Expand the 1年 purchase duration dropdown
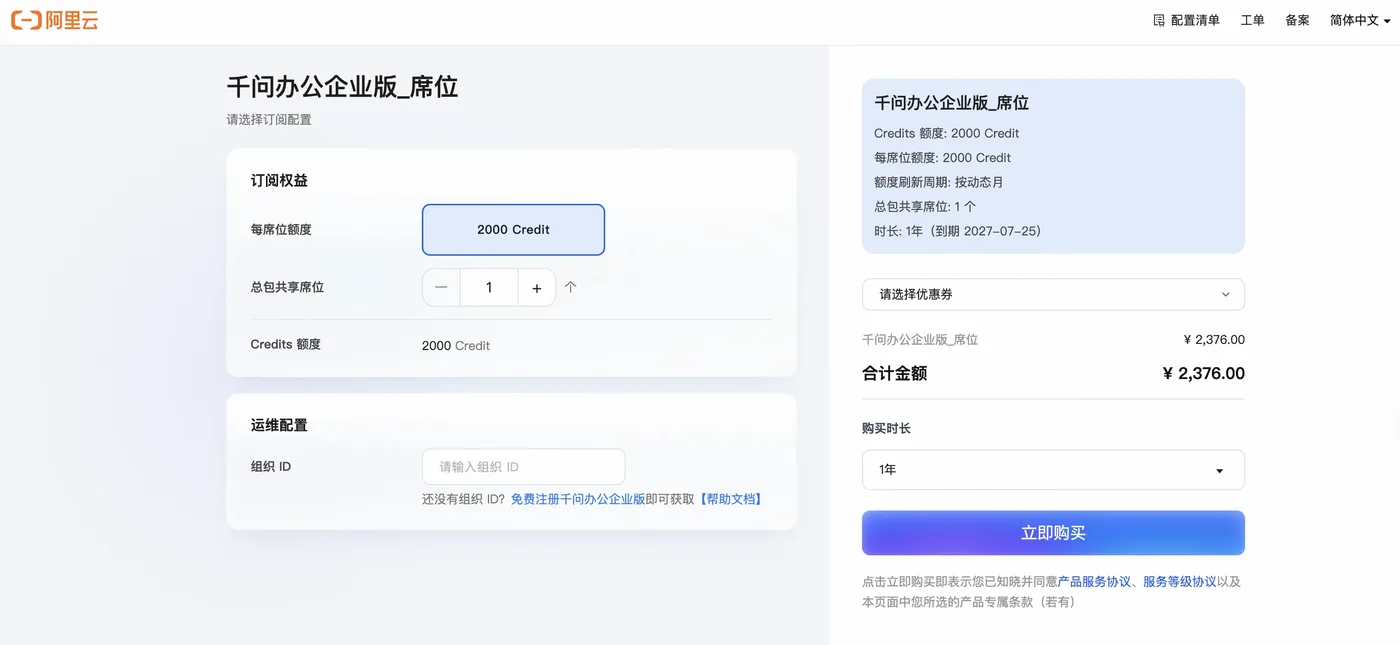This screenshot has width=1400, height=645. [1053, 470]
